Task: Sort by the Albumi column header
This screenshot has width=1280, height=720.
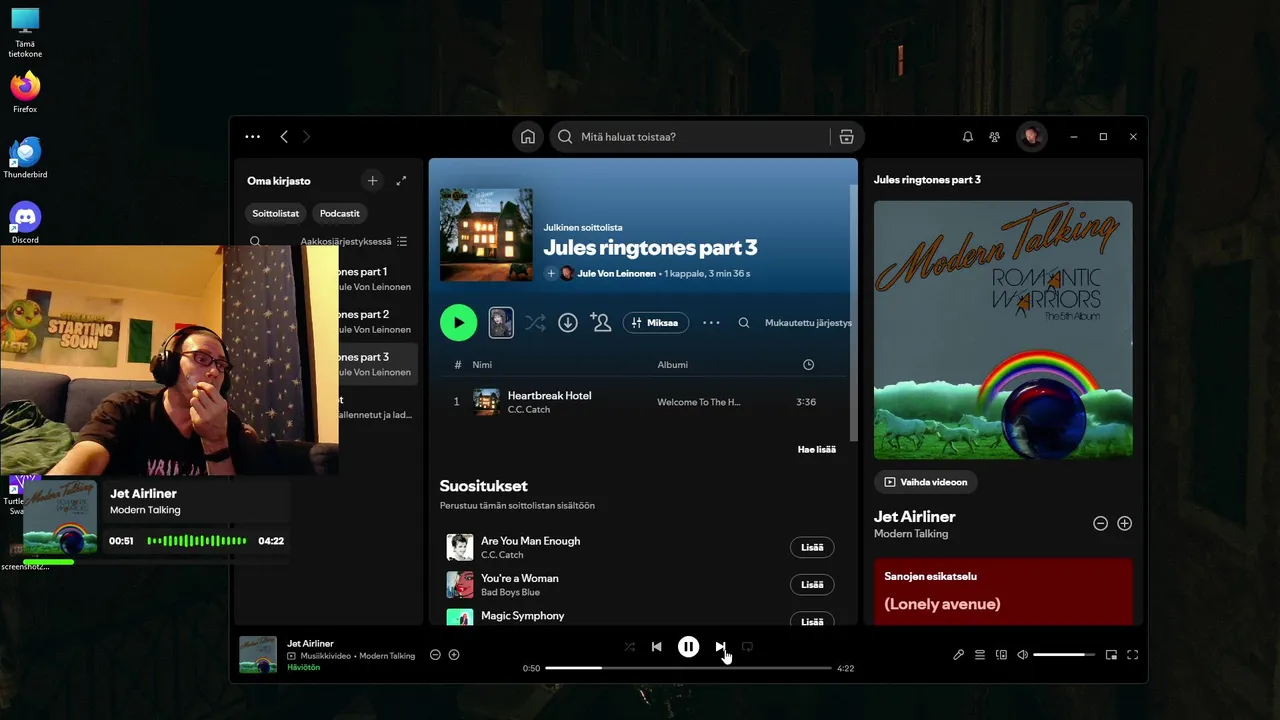Action: tap(672, 365)
